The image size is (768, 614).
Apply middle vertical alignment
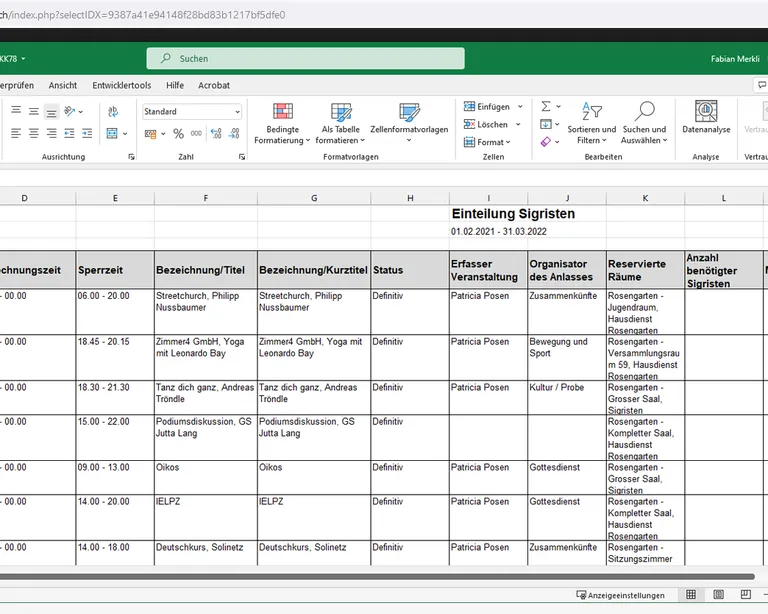point(34,111)
